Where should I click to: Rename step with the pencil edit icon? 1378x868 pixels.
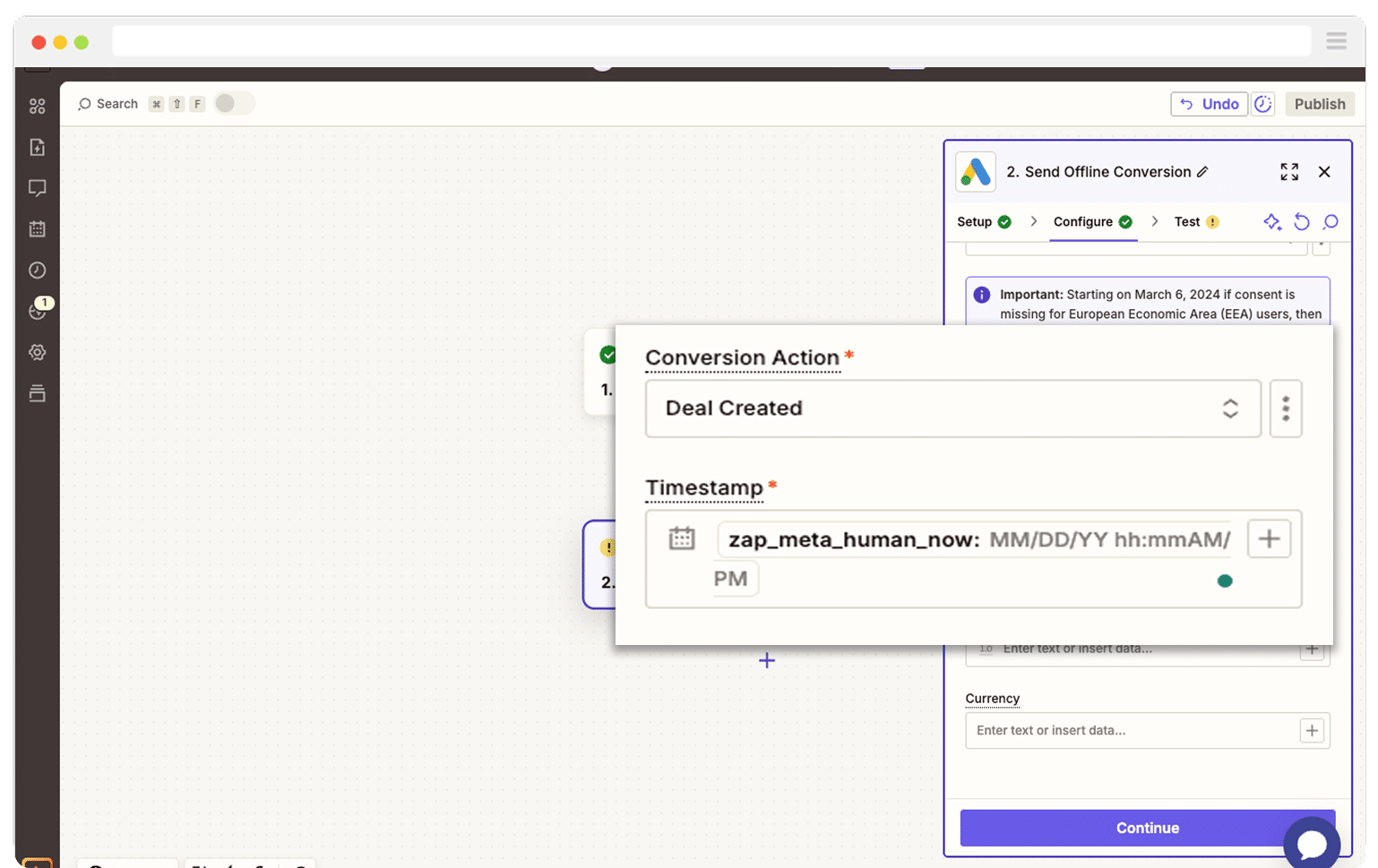click(1202, 172)
